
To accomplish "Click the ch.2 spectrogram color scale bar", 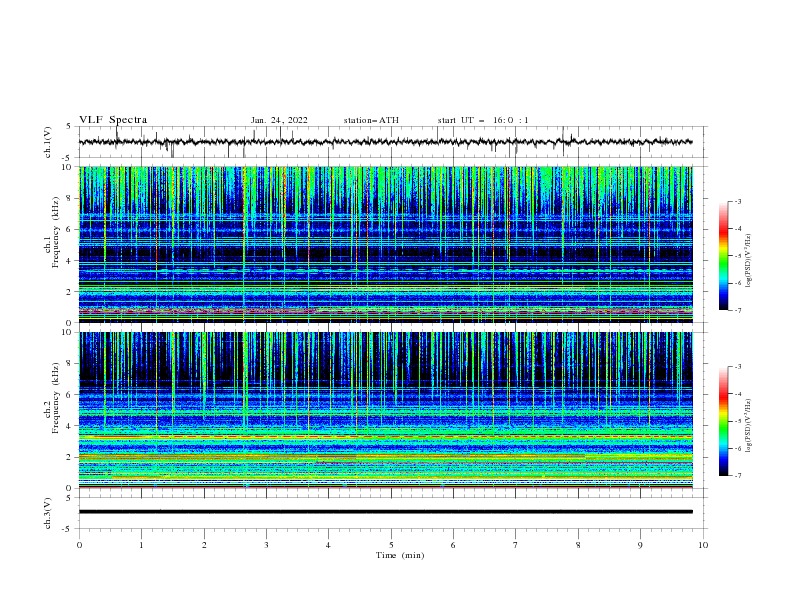I will pyautogui.click(x=724, y=421).
